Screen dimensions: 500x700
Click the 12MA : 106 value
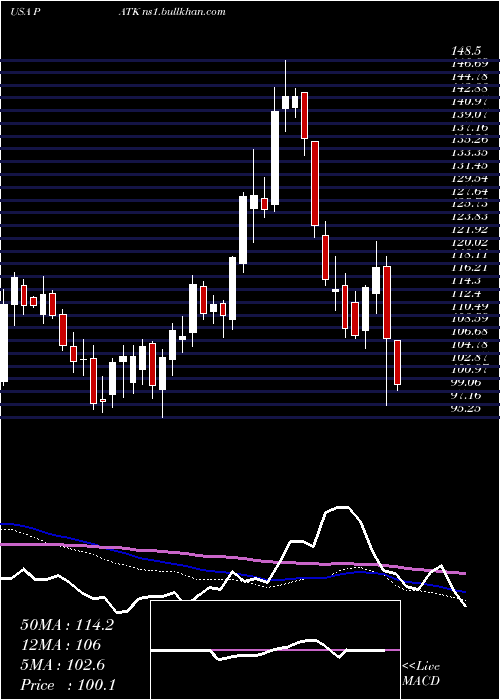(61, 645)
